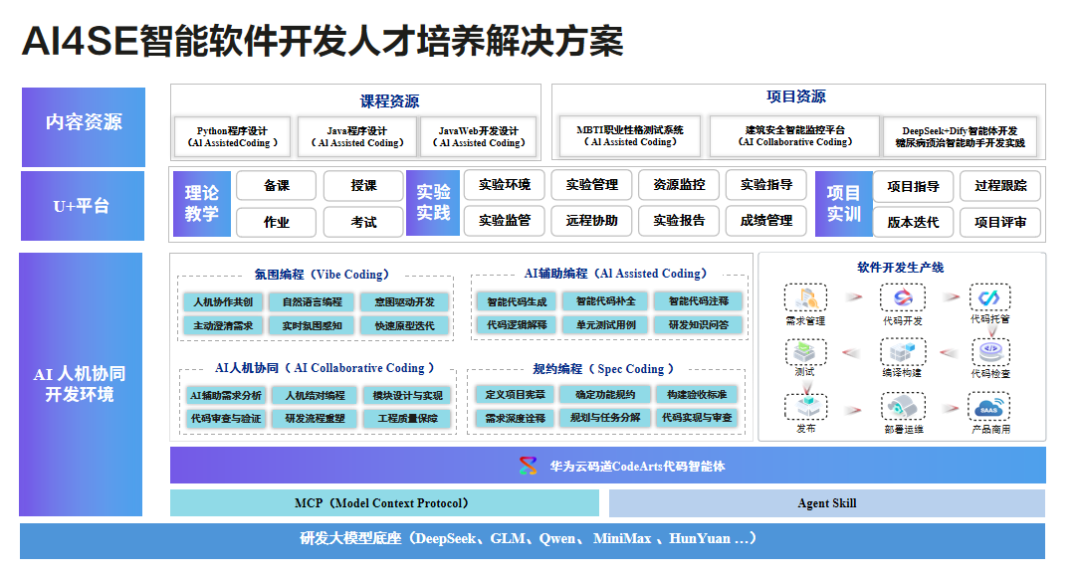The width and height of the screenshot is (1080, 576).
Task: Click the 人机协作共创 tag
Action: point(223,302)
